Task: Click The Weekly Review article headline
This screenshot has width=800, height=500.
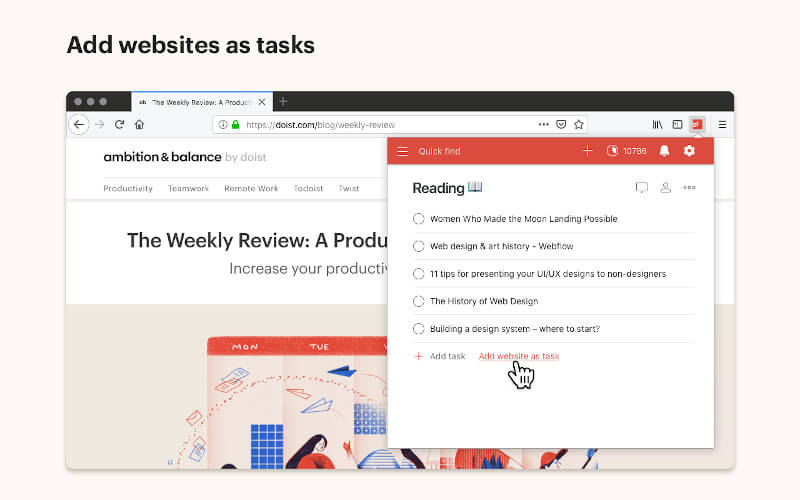Action: pyautogui.click(x=257, y=240)
